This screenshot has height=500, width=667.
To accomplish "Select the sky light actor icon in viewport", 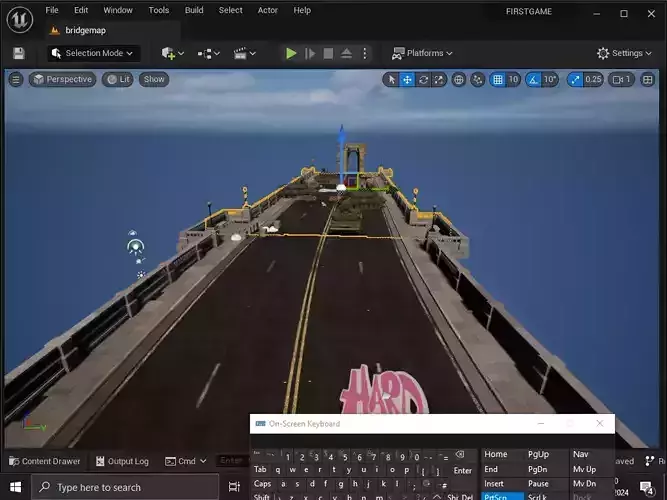I will pyautogui.click(x=136, y=246).
